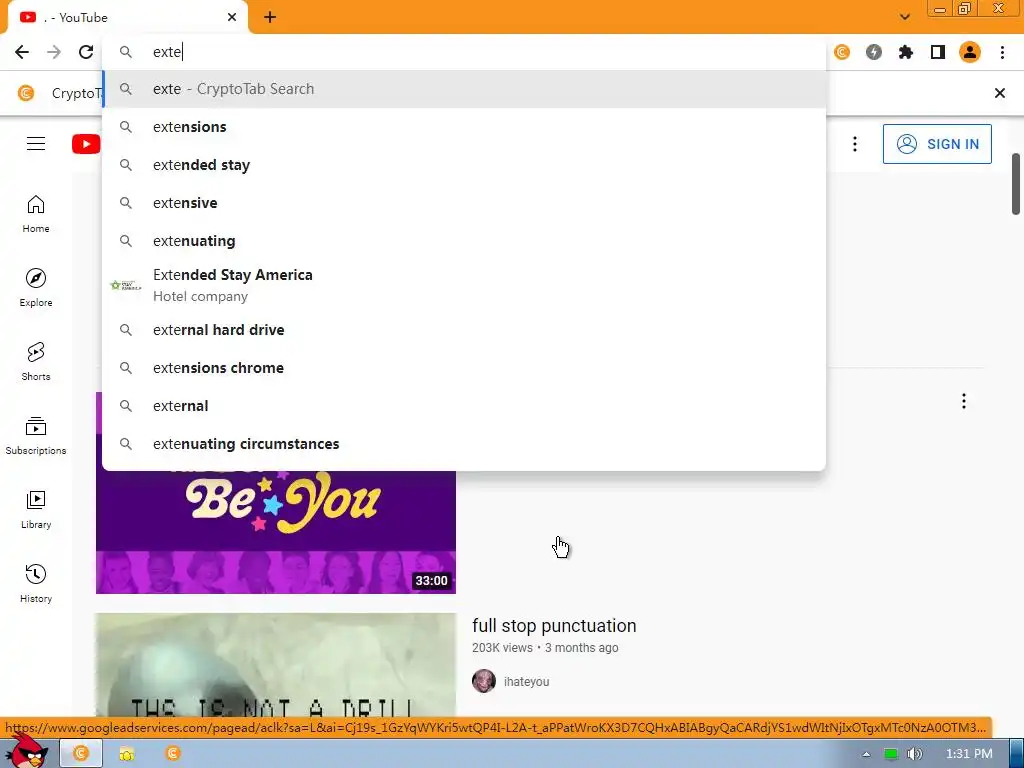Open Subscriptions in YouTube sidebar
Viewport: 1024px width, 768px height.
tap(36, 436)
